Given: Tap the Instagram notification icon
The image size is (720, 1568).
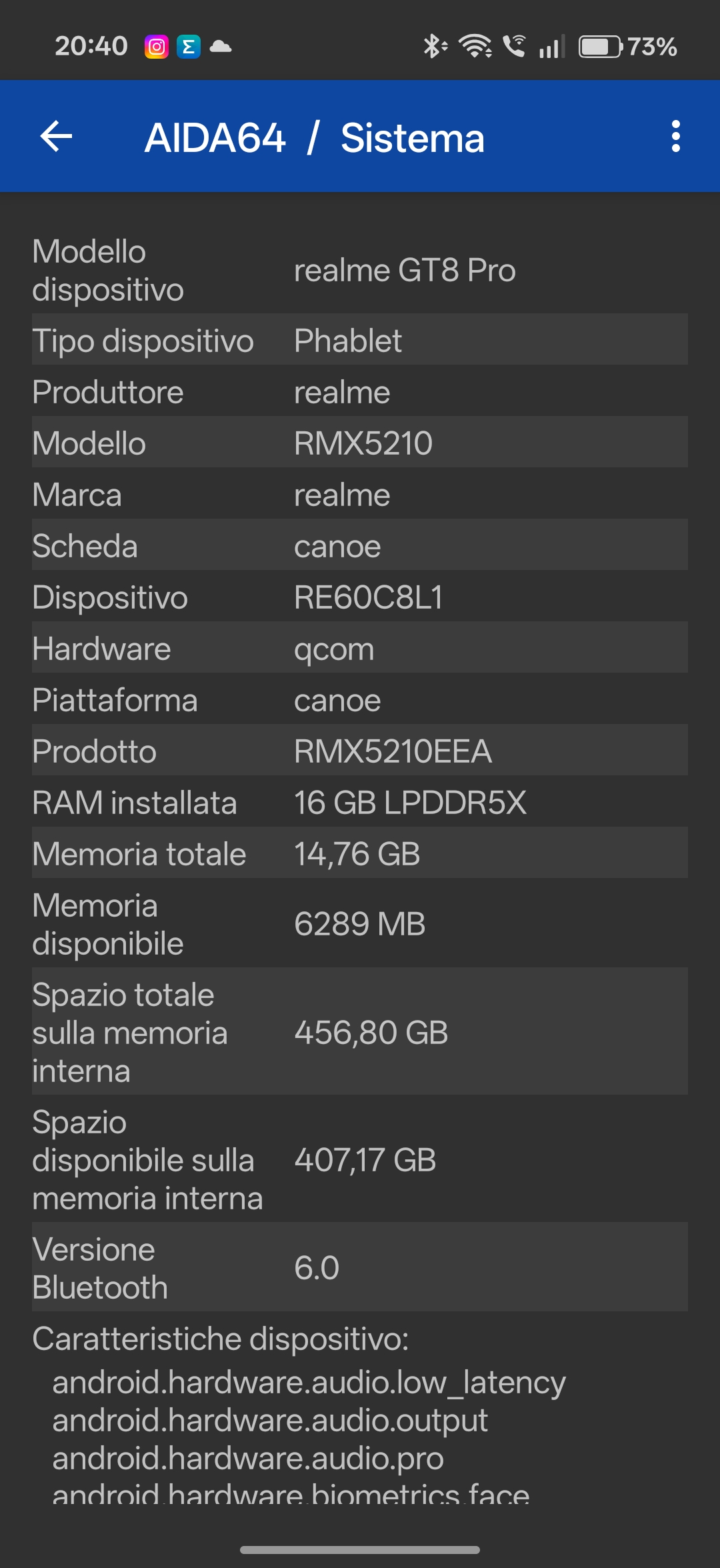Looking at the screenshot, I should tap(157, 47).
